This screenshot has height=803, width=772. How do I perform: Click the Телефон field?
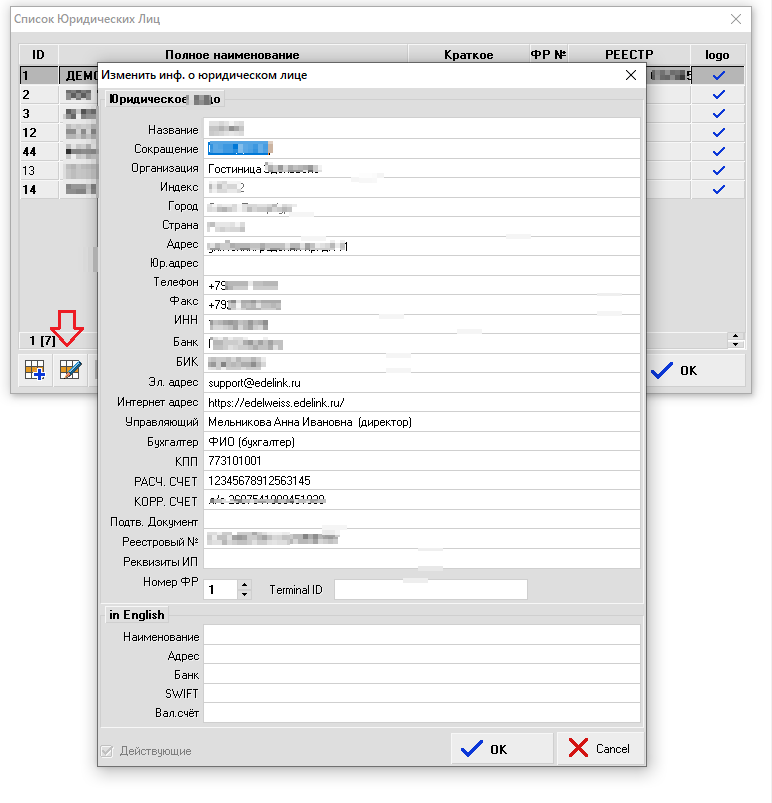point(422,285)
